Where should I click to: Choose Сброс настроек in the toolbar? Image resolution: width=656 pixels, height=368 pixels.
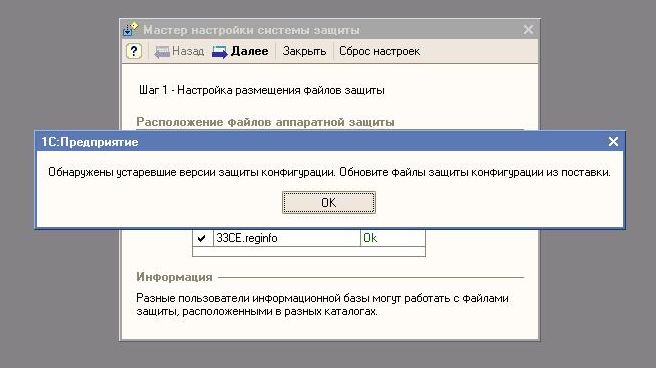379,51
